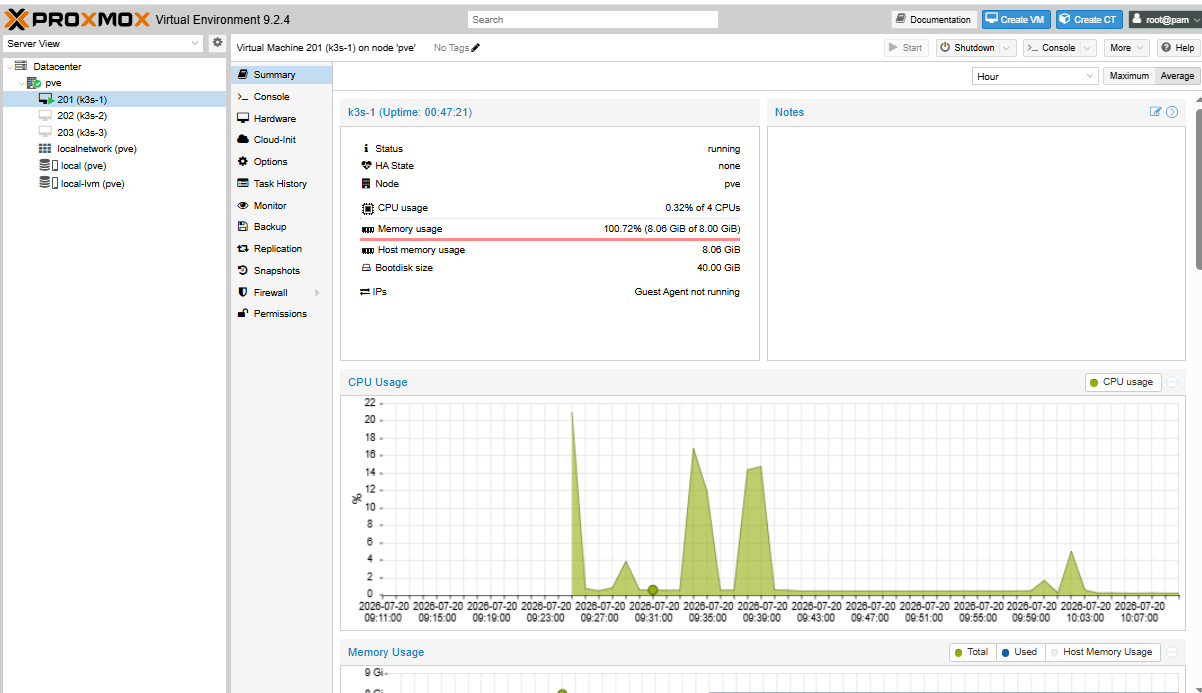Edit notes with the pencil icon
This screenshot has width=1202, height=693.
pyautogui.click(x=1156, y=112)
